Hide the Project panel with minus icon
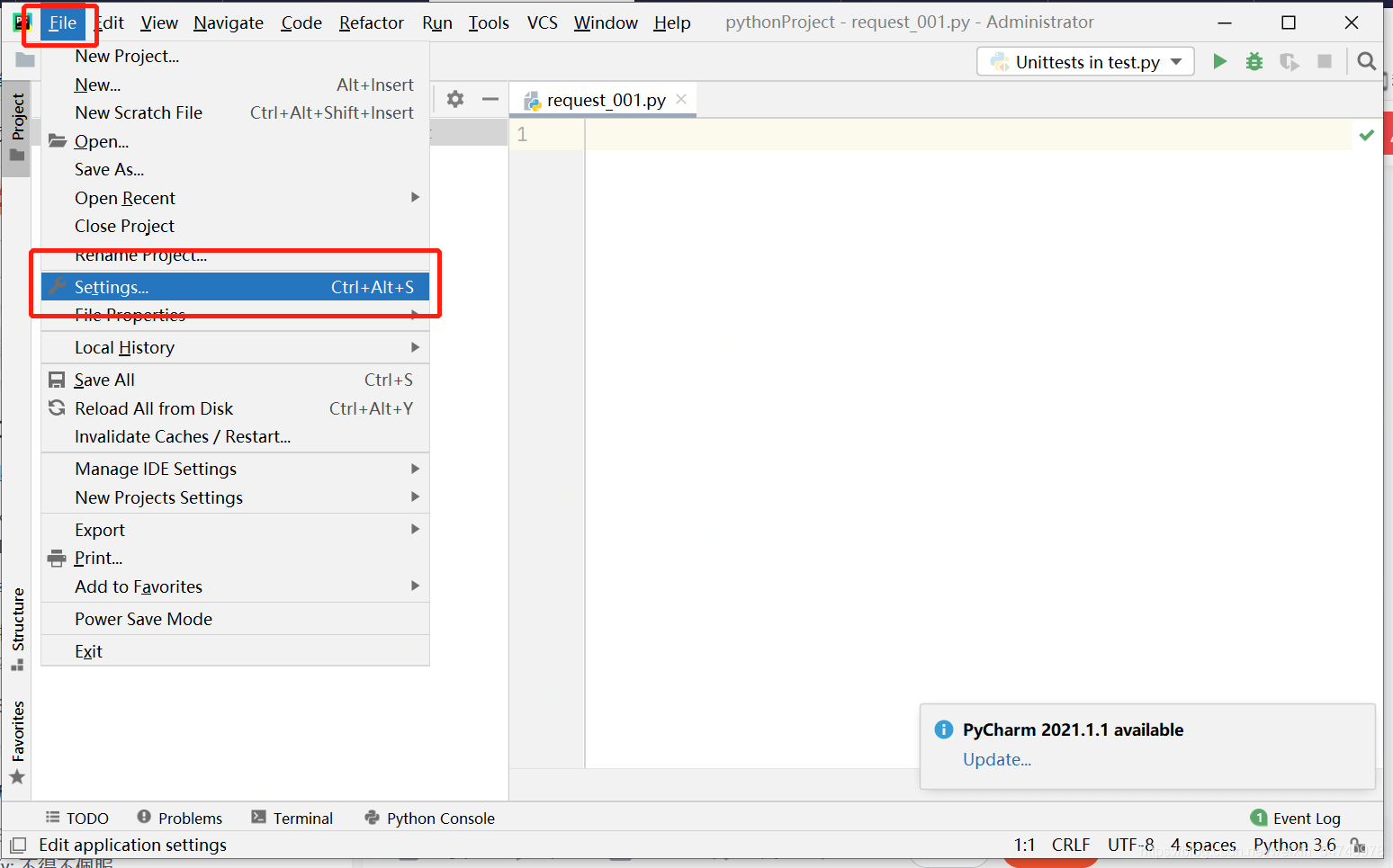Image resolution: width=1393 pixels, height=868 pixels. [490, 99]
